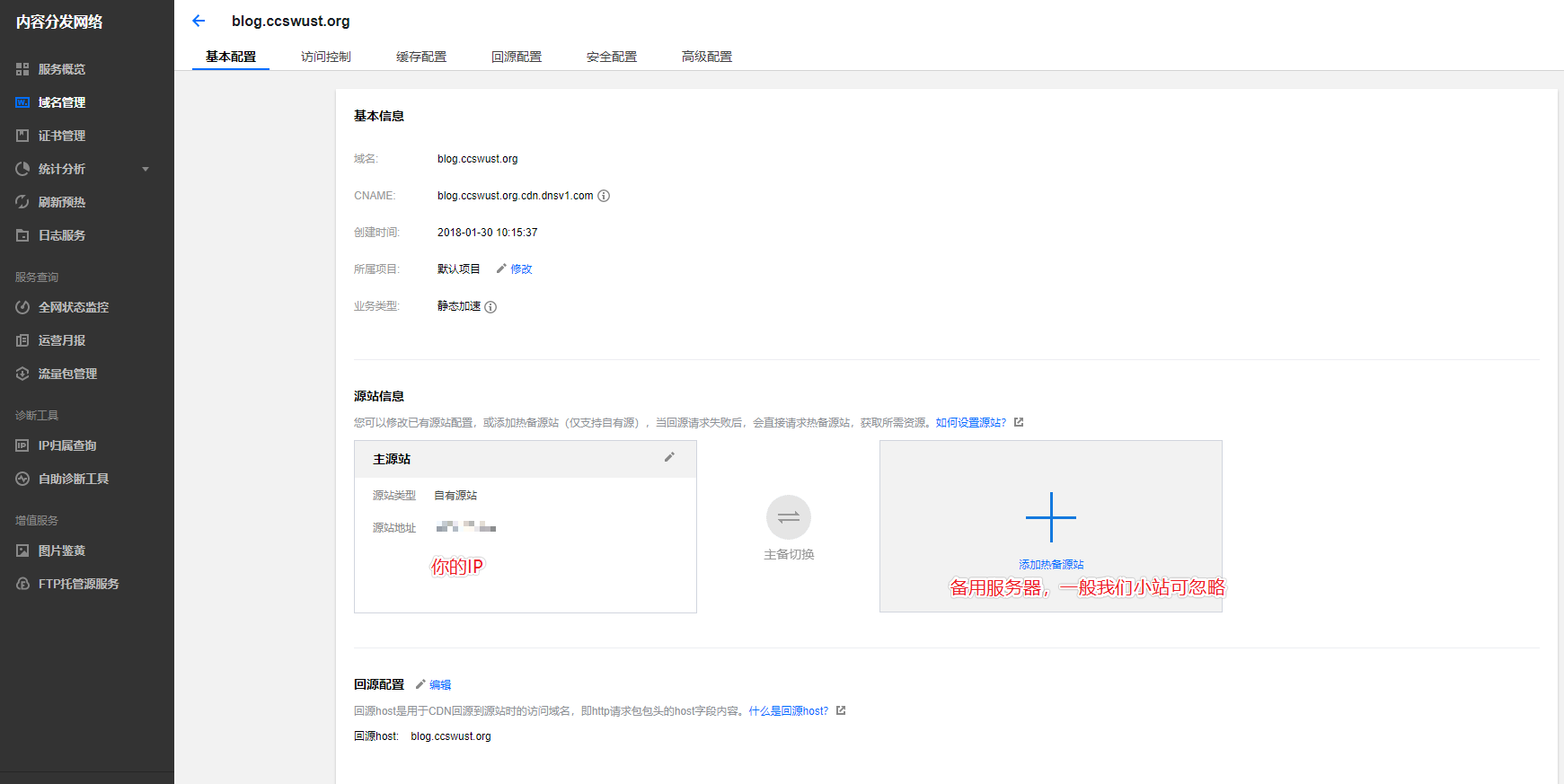1564x784 pixels.
Task: Click the 自助诊断工具 icon
Action: 22,479
